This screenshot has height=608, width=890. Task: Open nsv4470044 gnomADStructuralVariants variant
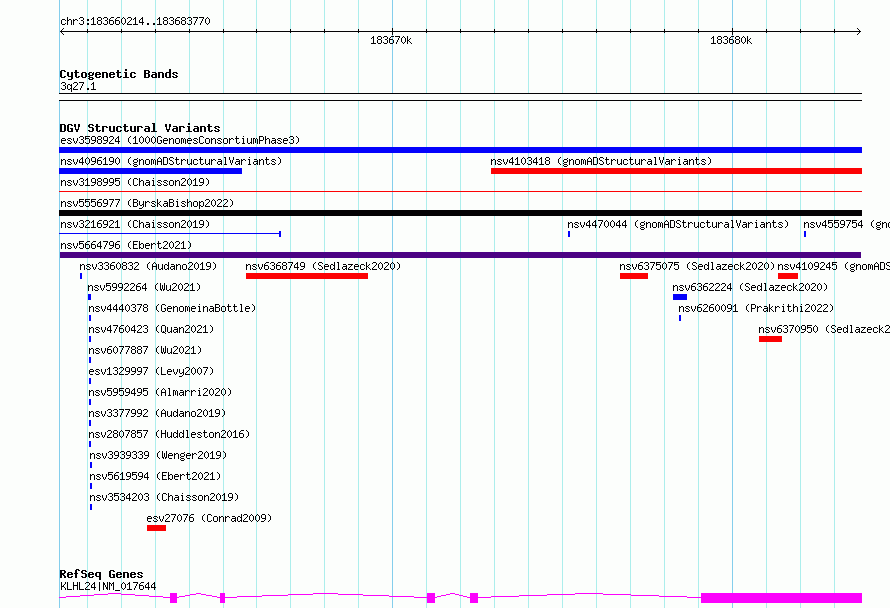[678, 224]
